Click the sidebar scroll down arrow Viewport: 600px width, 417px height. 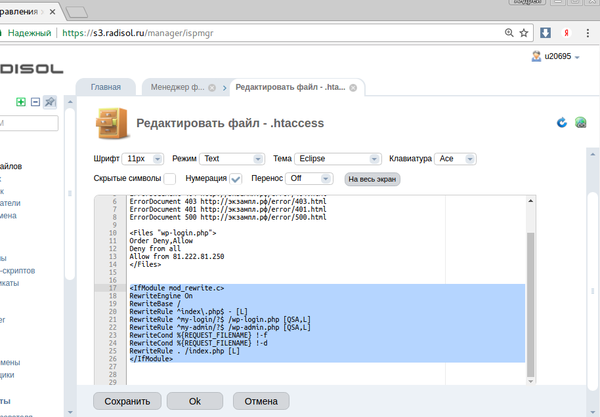[x=70, y=412]
